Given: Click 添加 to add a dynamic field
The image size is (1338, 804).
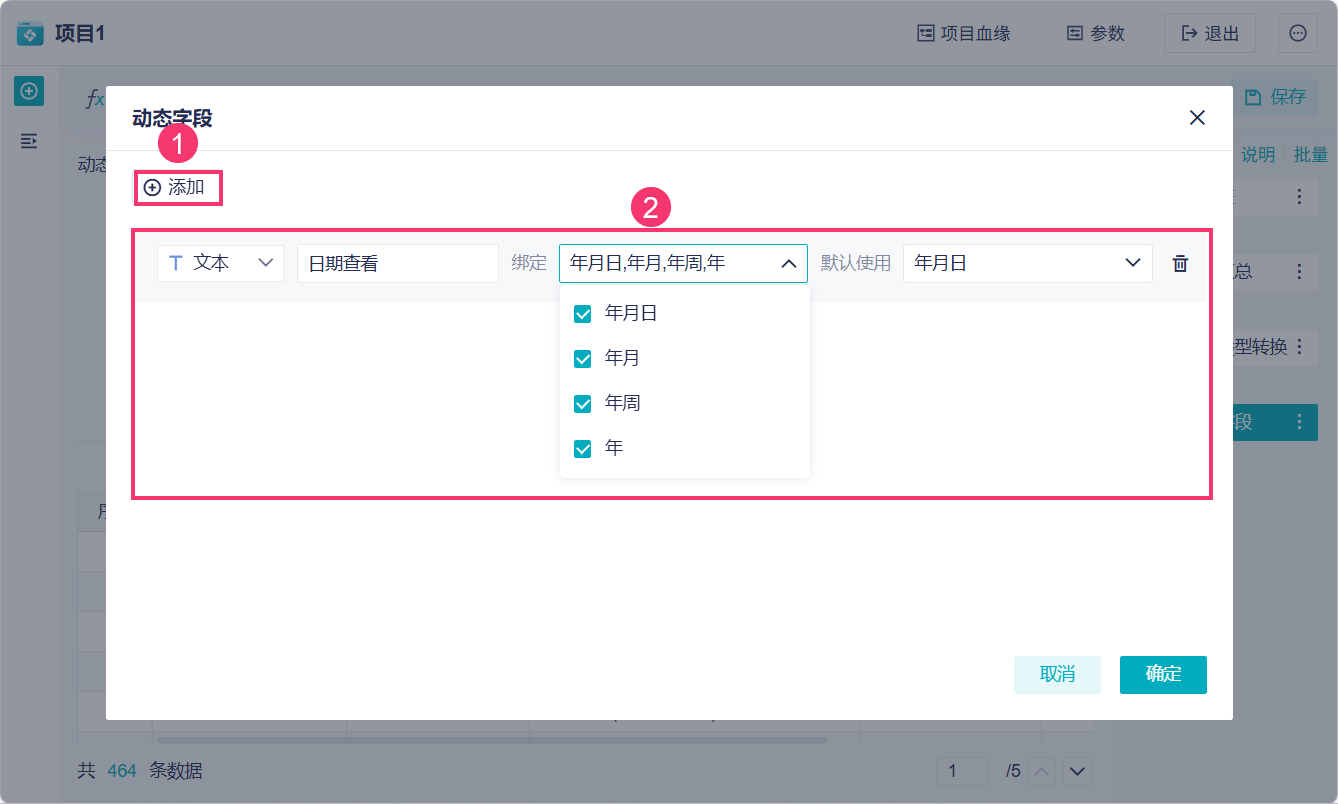Looking at the screenshot, I should coord(175,187).
